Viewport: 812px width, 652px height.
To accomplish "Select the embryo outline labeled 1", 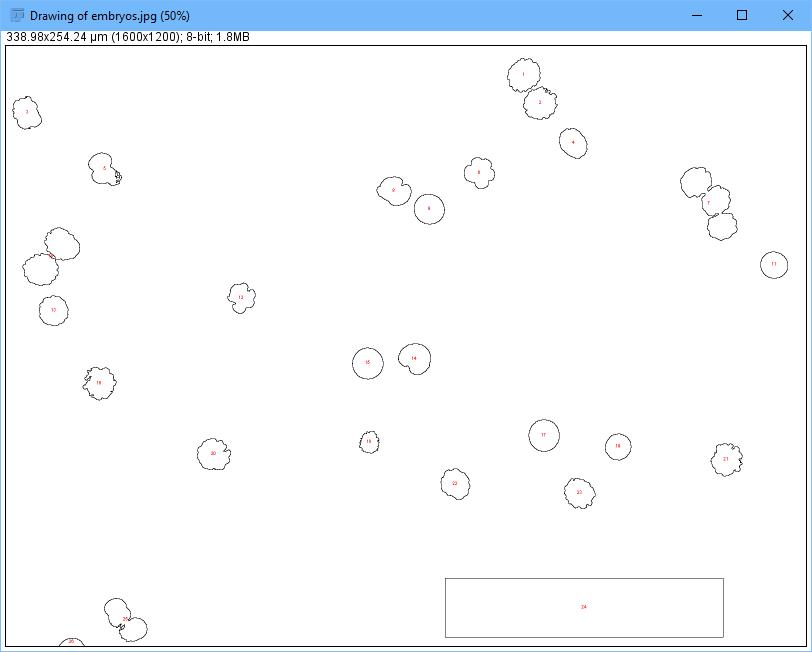I will pos(523,75).
